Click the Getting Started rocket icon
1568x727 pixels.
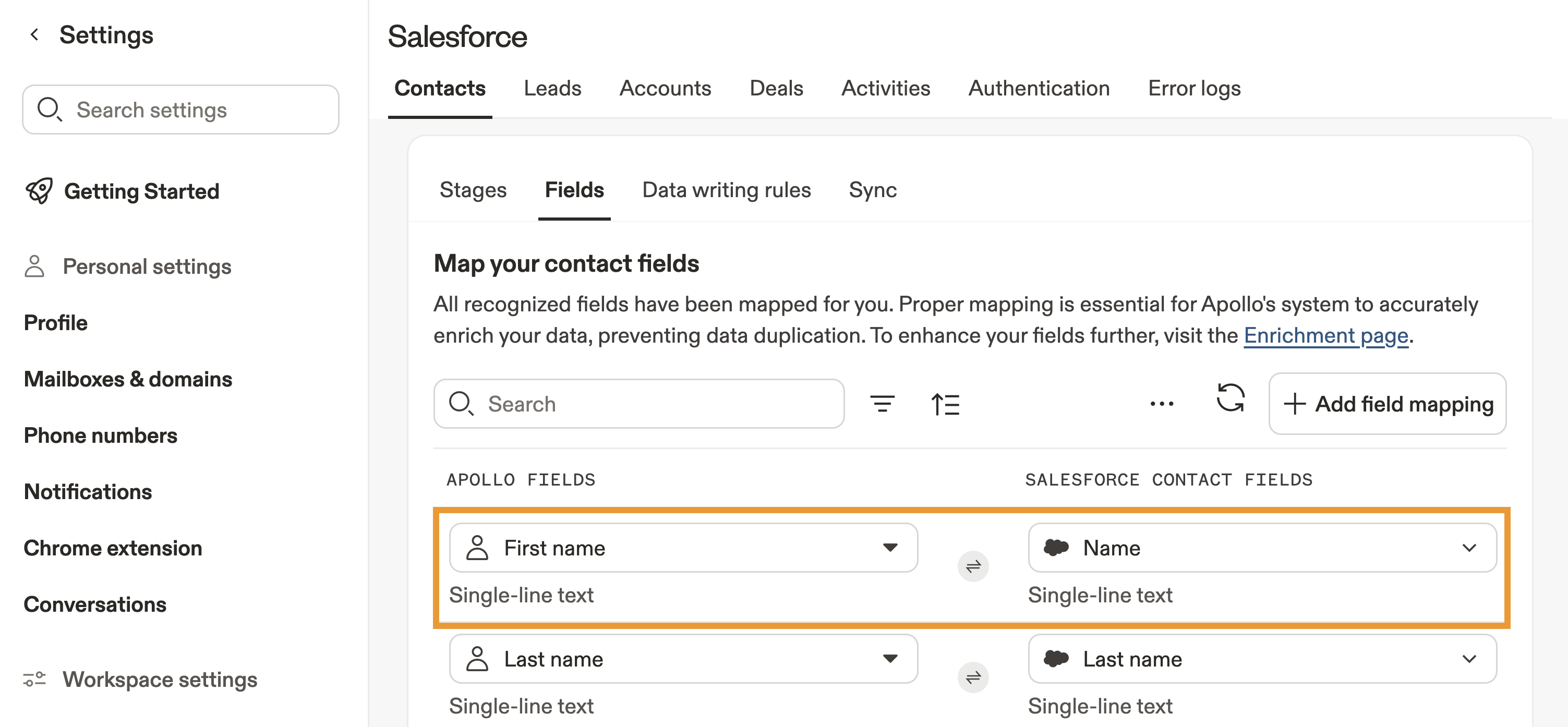[39, 191]
